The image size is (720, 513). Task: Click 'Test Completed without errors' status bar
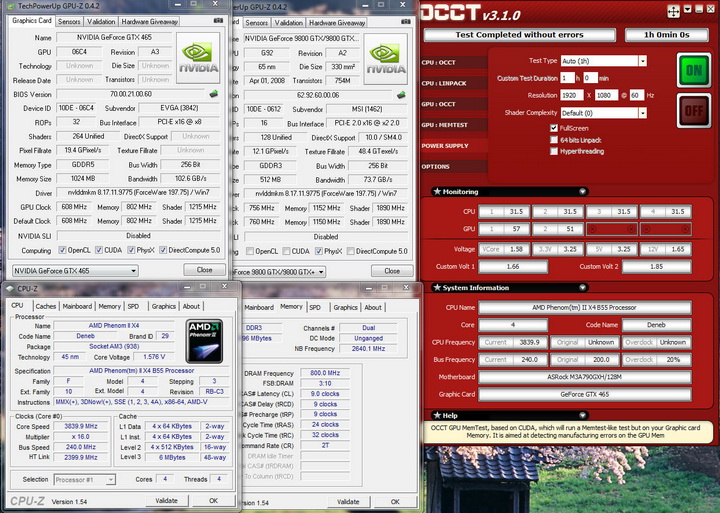519,35
